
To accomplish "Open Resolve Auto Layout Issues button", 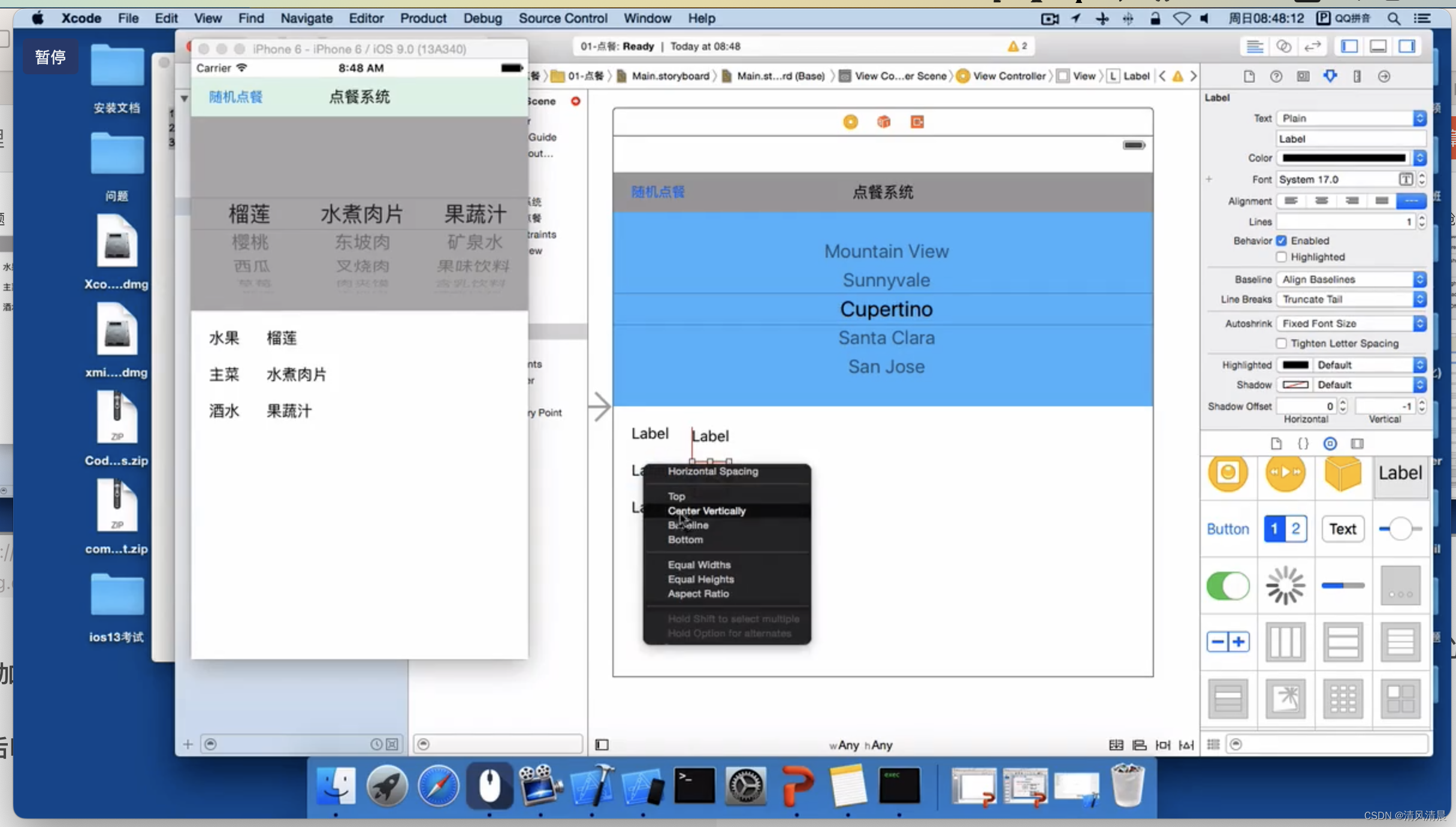I will (x=1186, y=744).
